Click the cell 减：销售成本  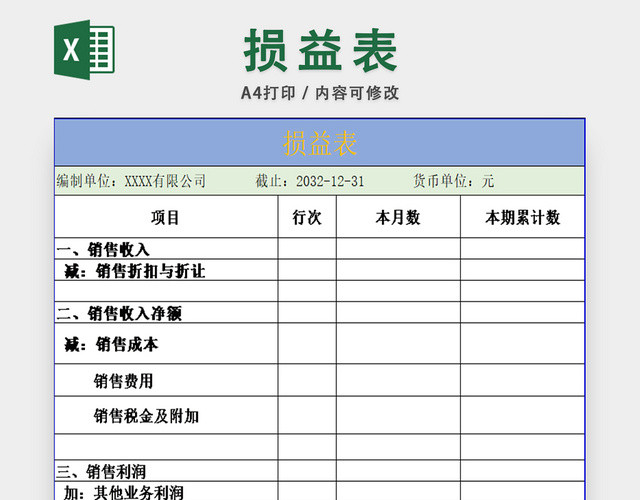pos(166,344)
